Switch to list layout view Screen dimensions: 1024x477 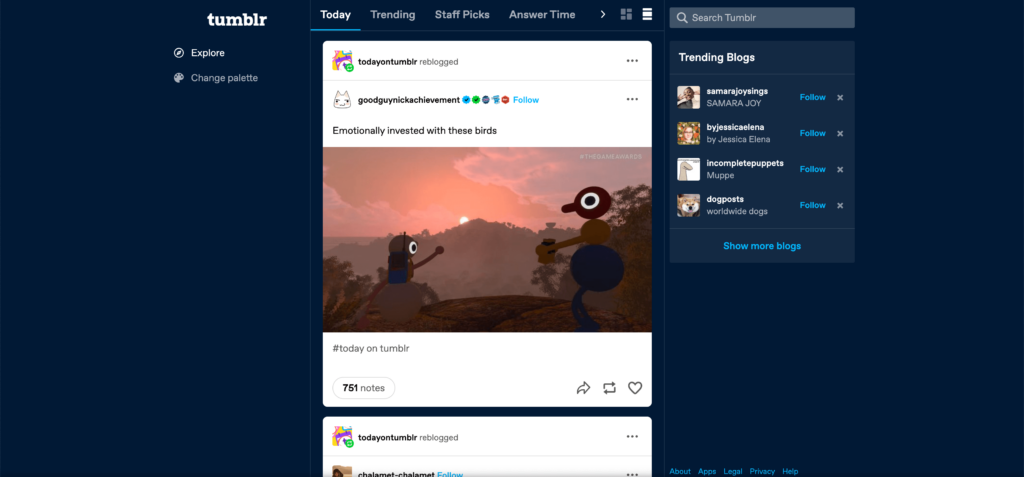click(647, 14)
